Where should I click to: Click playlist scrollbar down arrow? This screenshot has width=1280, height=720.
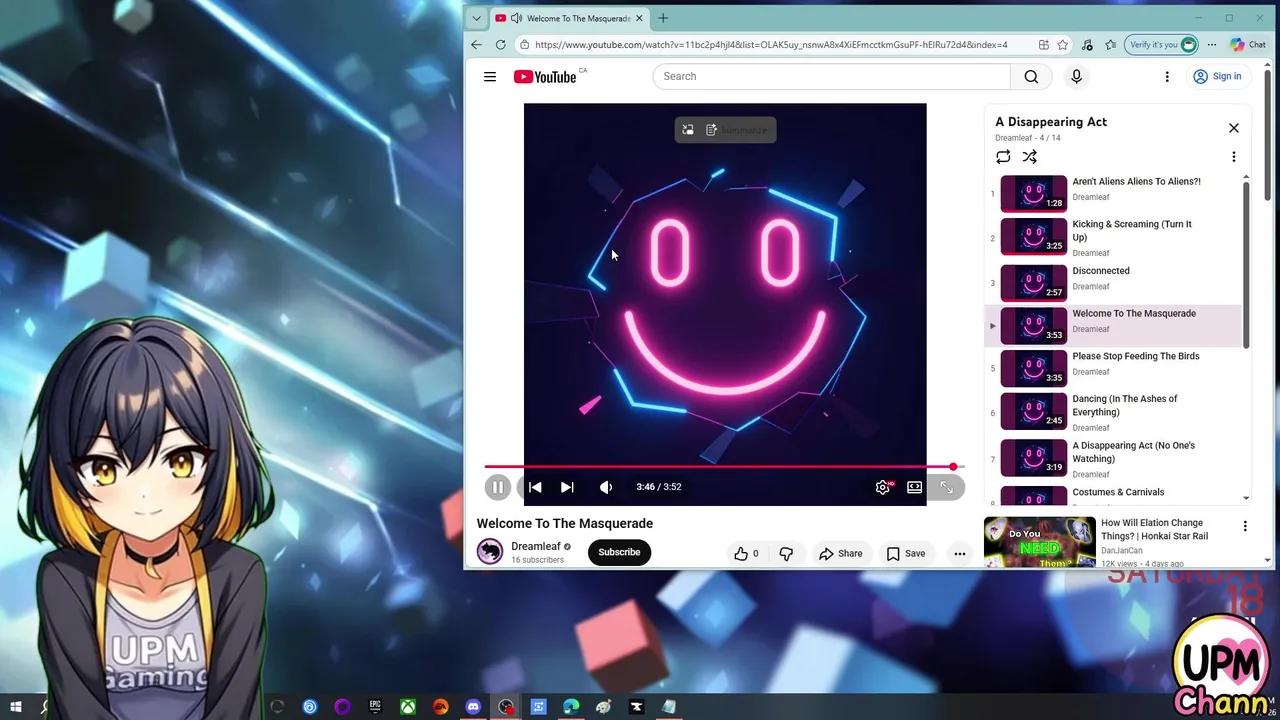tap(1246, 498)
